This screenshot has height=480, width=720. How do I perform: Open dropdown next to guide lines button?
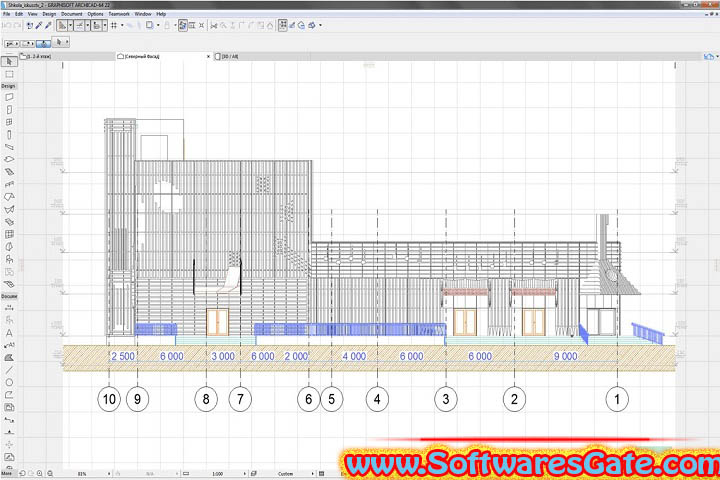pyautogui.click(x=70, y=26)
